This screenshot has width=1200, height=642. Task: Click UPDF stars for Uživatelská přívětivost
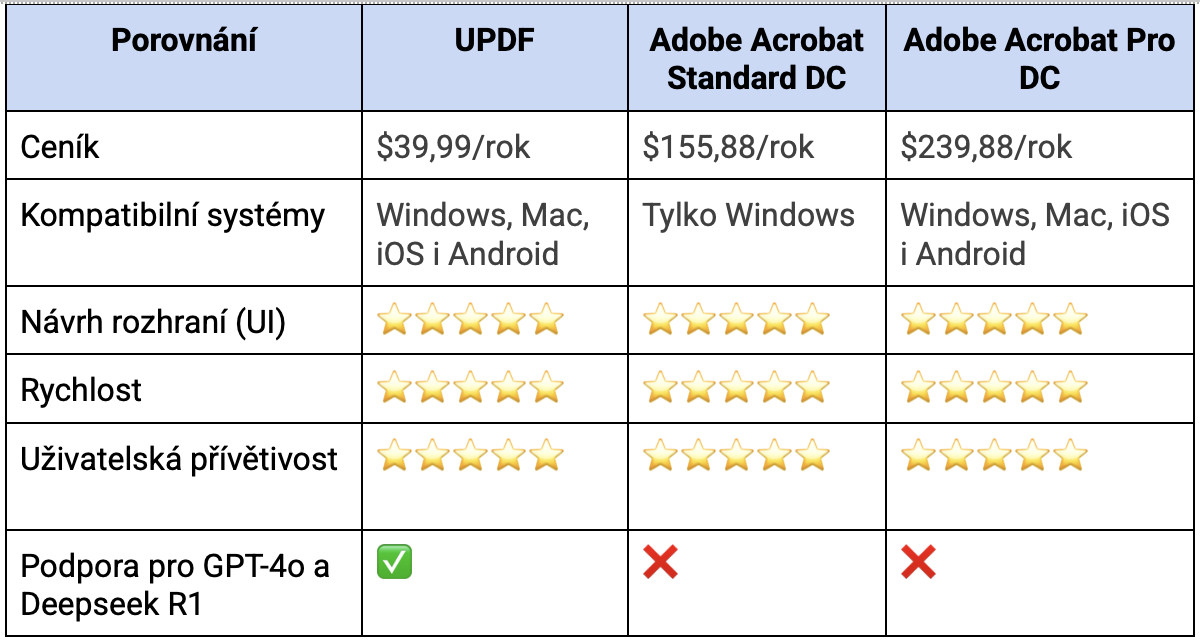[471, 456]
